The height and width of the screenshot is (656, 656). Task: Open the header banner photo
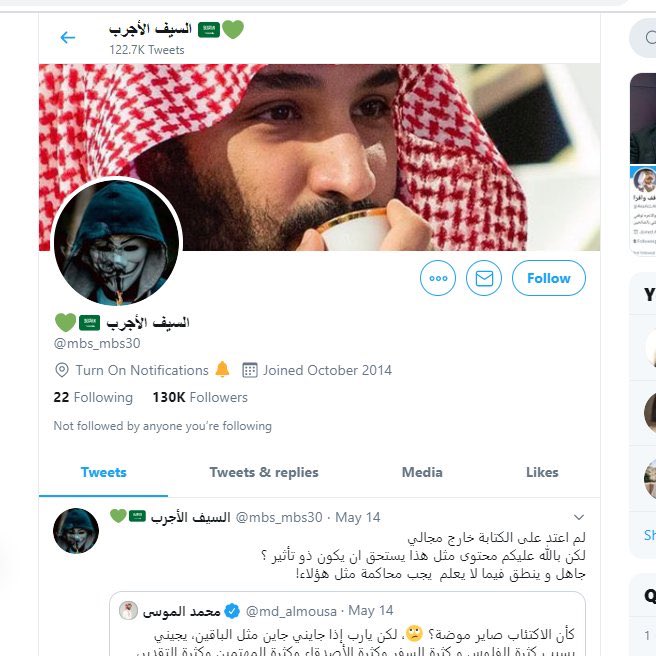click(319, 157)
